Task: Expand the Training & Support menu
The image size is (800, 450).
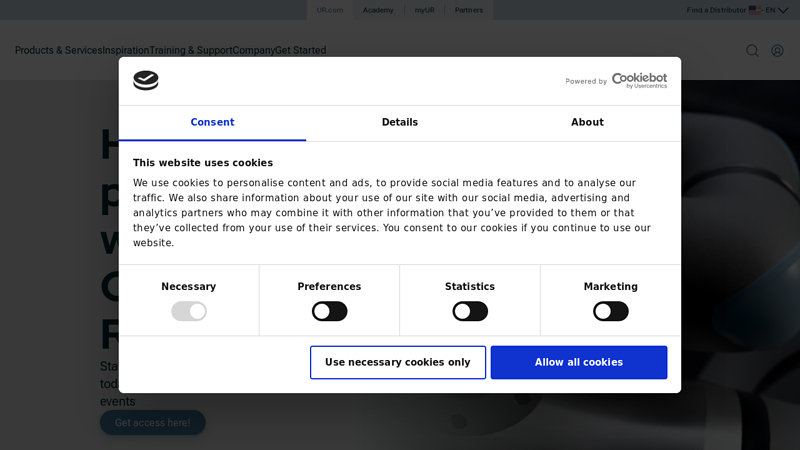Action: point(191,51)
